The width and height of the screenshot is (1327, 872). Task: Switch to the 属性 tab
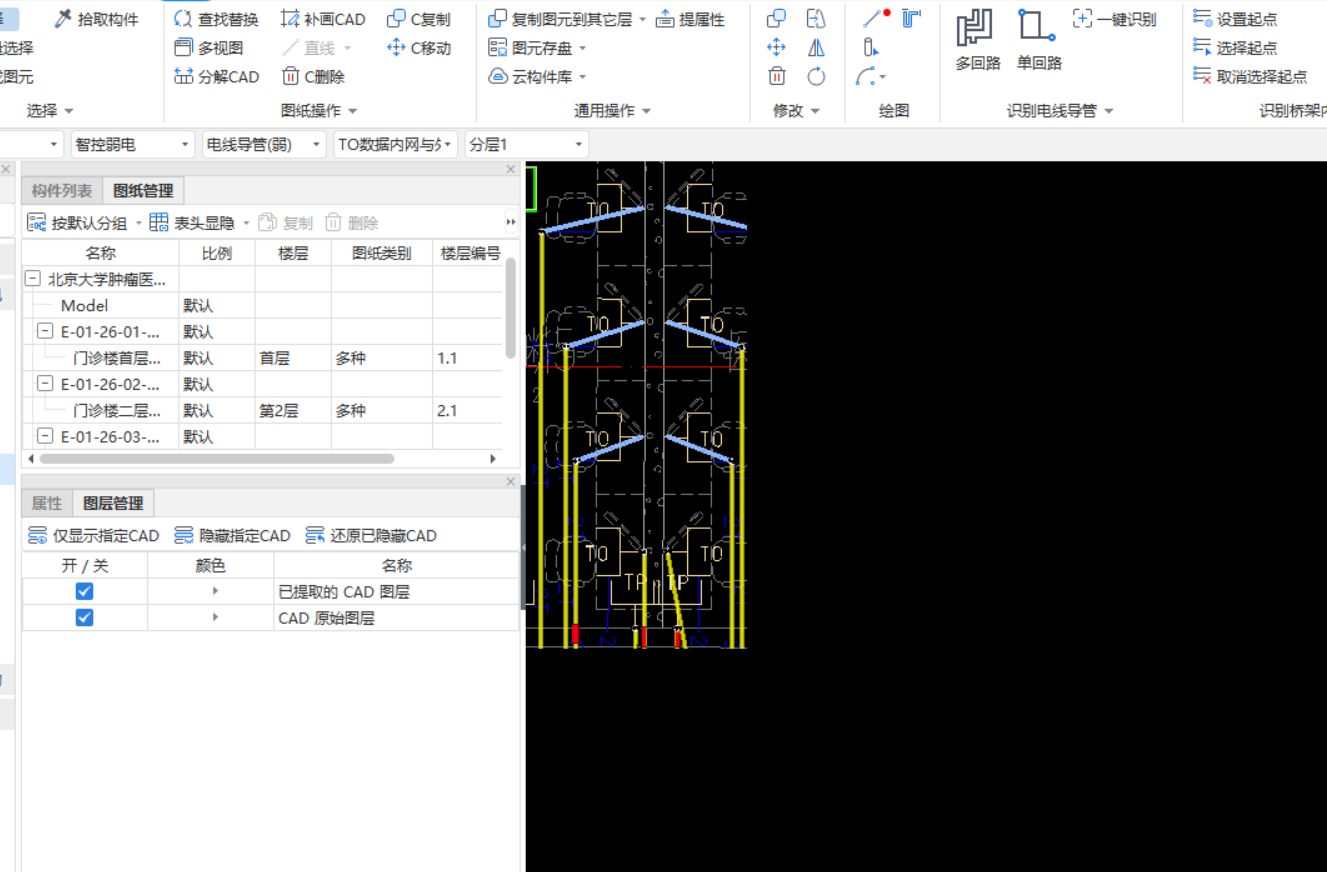(47, 503)
